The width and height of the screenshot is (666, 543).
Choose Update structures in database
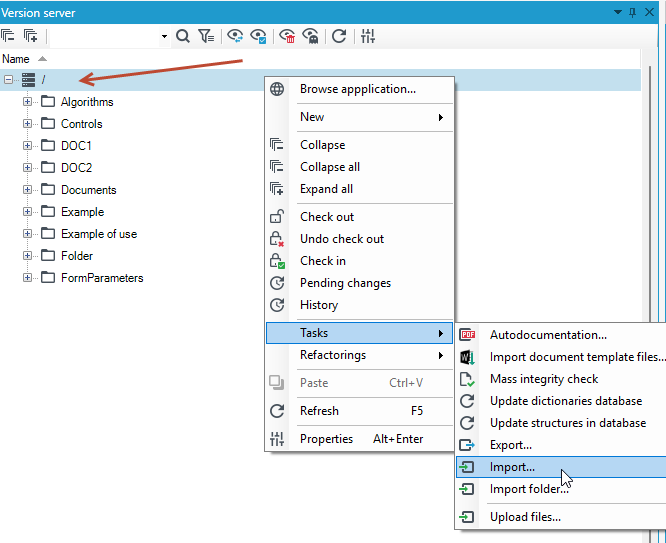[561, 423]
